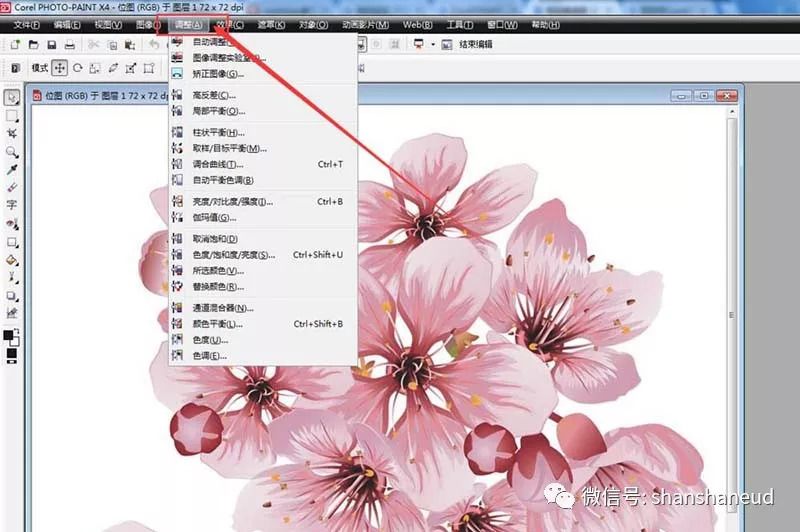Choose 取消饱和(D) menu entry

coord(263,239)
